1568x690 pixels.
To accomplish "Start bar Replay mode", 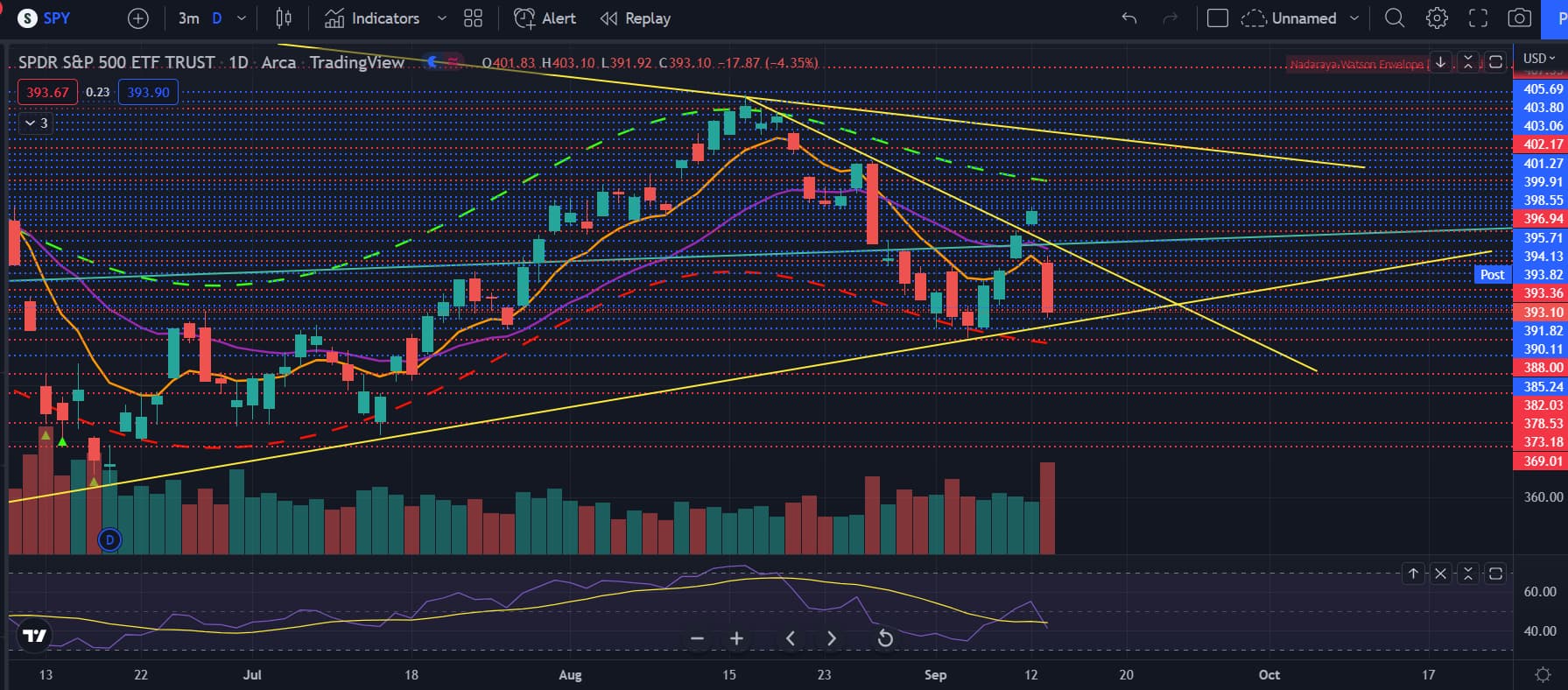I will (636, 18).
